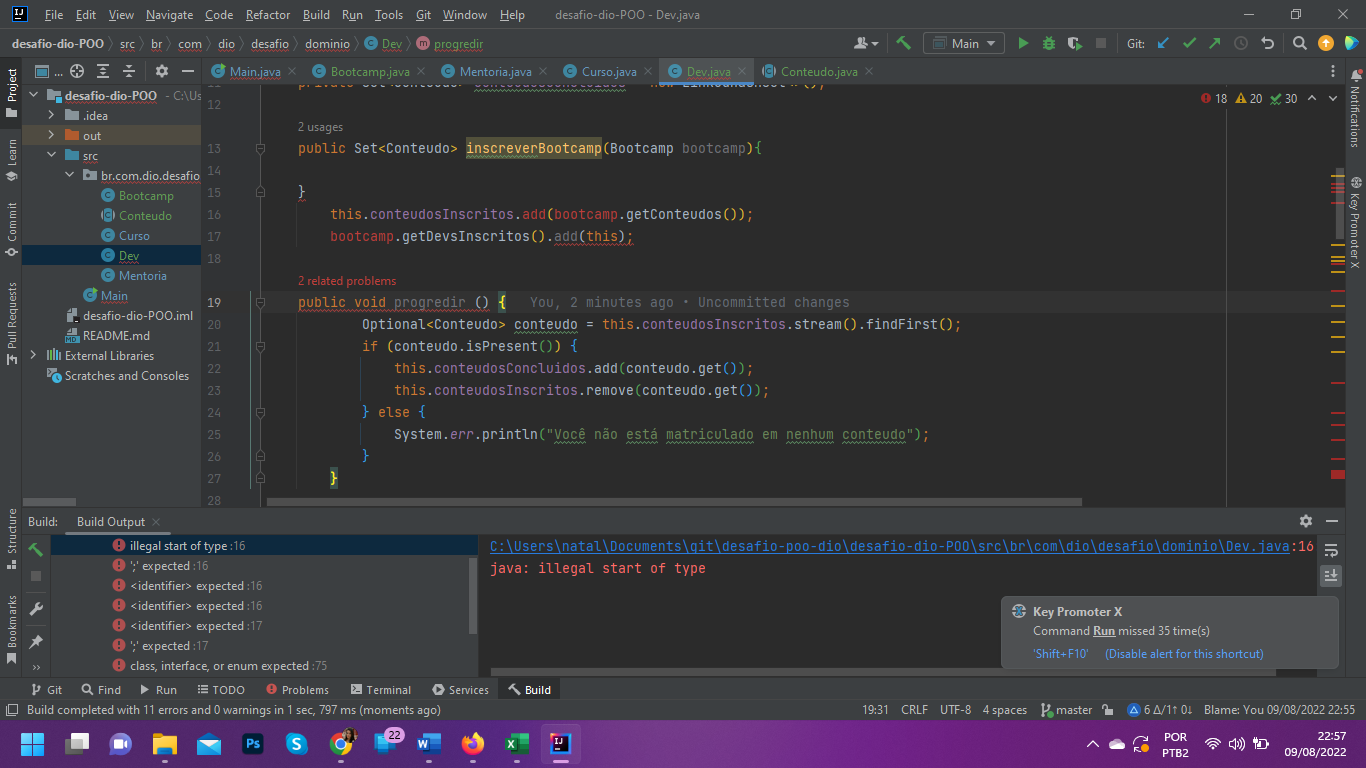Click Dev.java path link in build output
Image resolution: width=1366 pixels, height=768 pixels.
889,546
